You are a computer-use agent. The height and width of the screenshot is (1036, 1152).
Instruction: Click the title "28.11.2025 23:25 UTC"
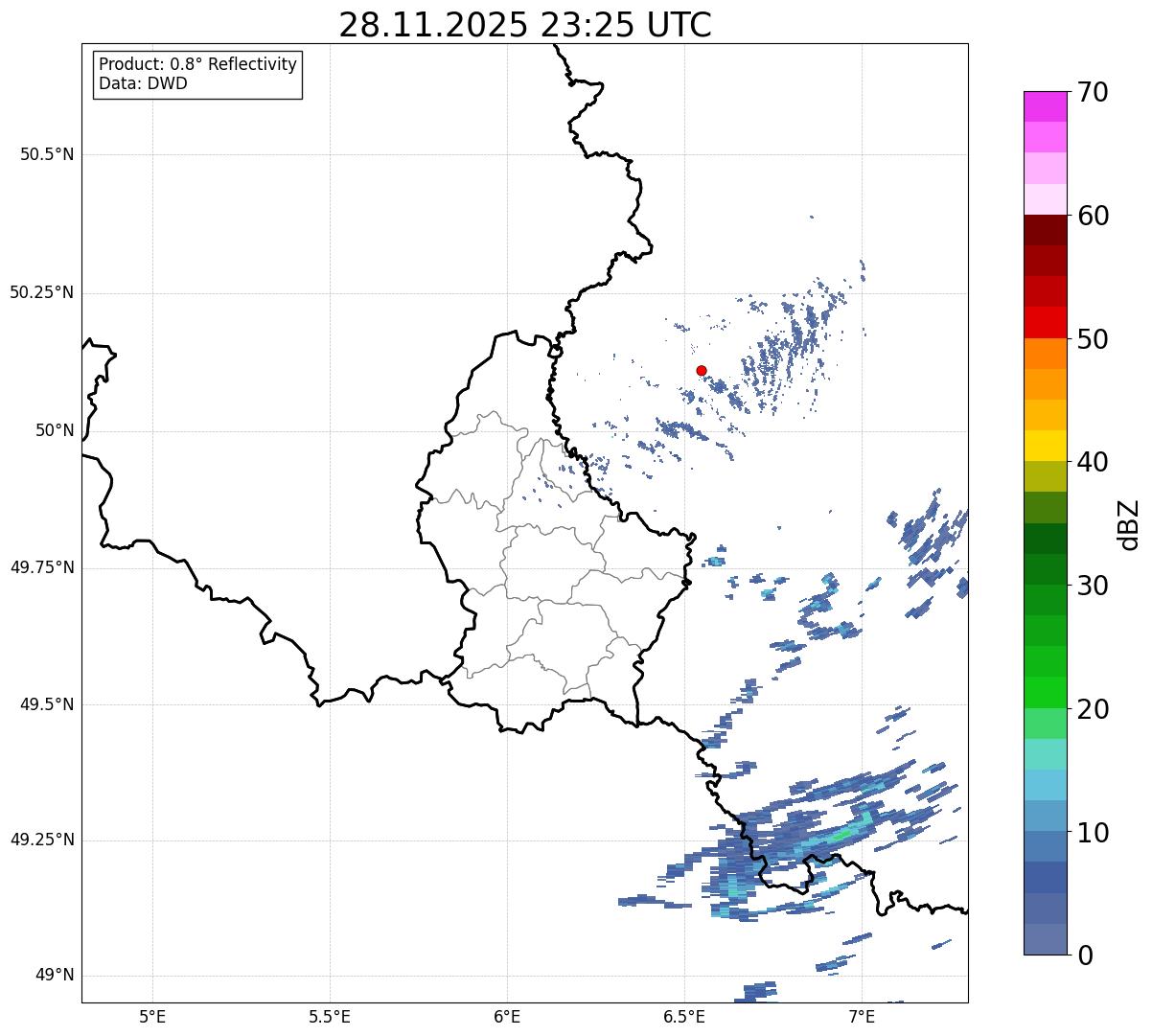525,25
